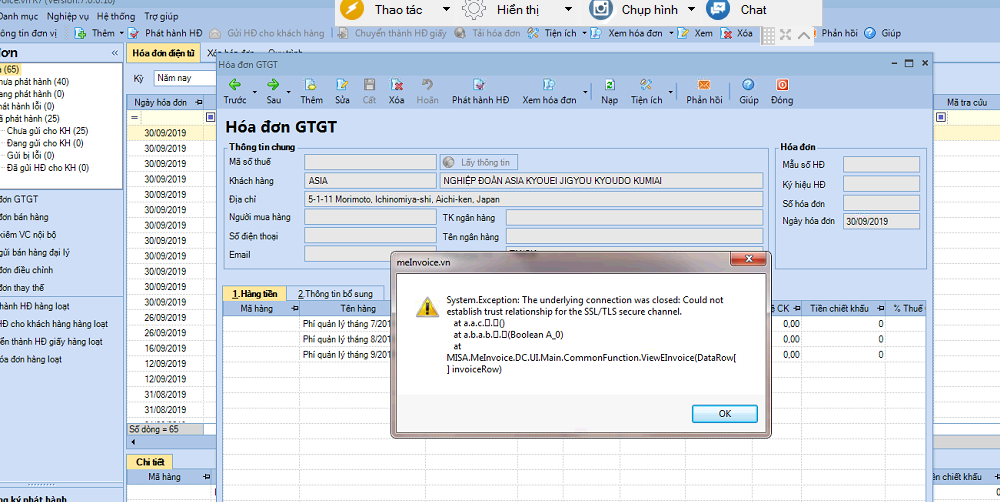Click Chuyển thành HĐ giấy toolbar item
The height and width of the screenshot is (502, 1000).
click(x=392, y=33)
